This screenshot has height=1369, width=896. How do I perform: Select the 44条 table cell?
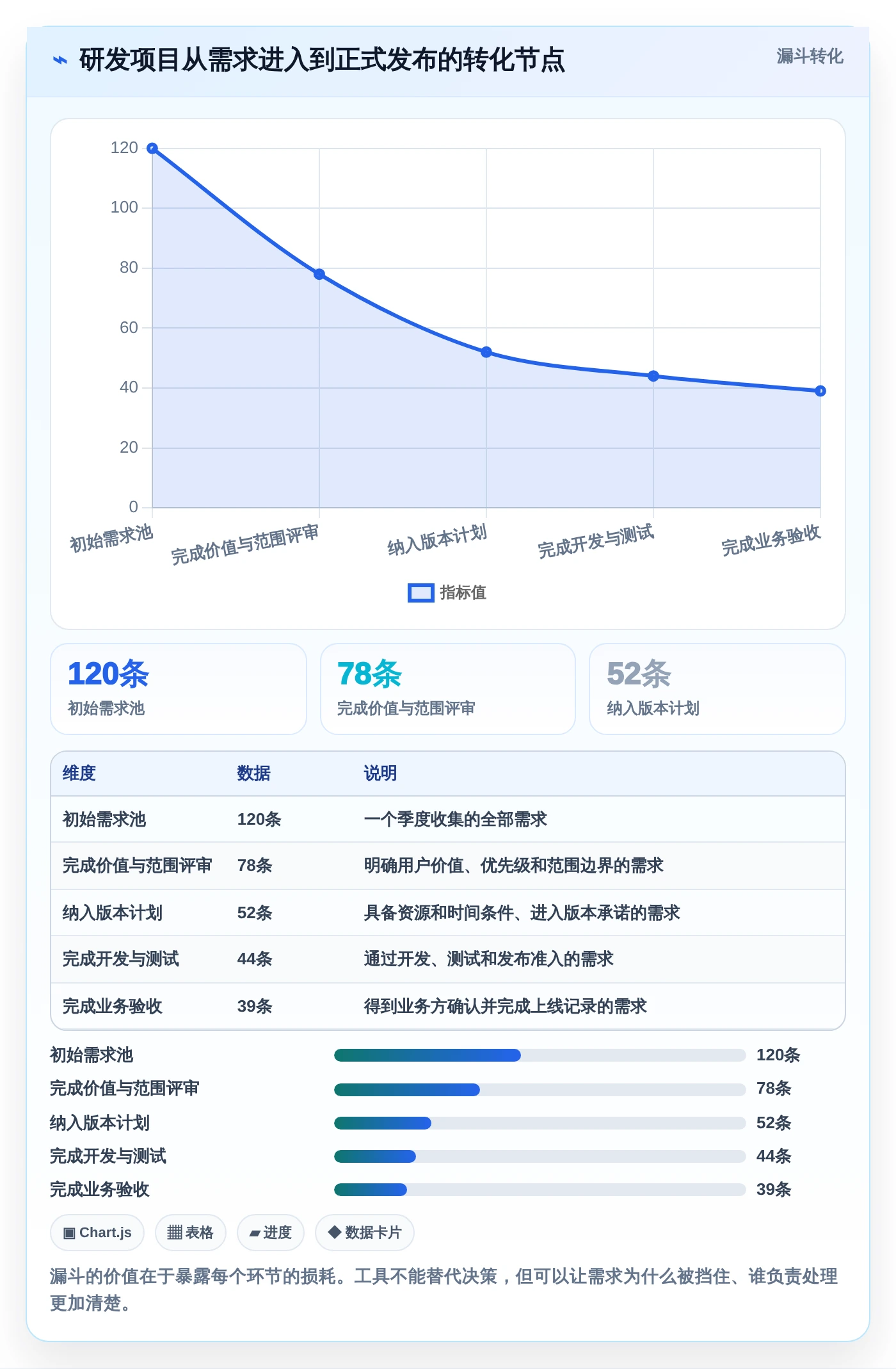255,959
